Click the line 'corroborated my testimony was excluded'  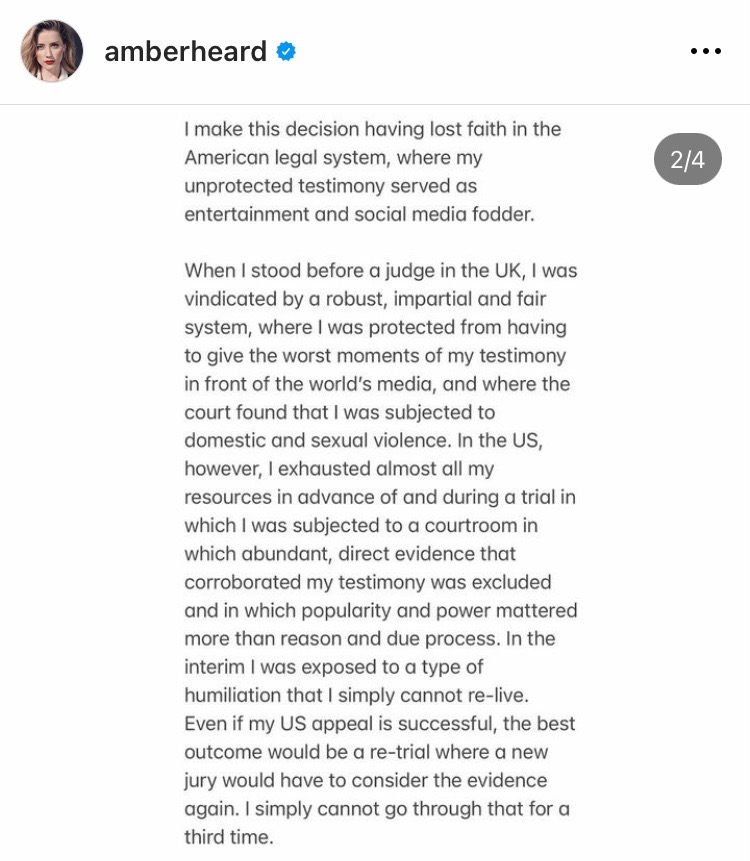coord(367,582)
